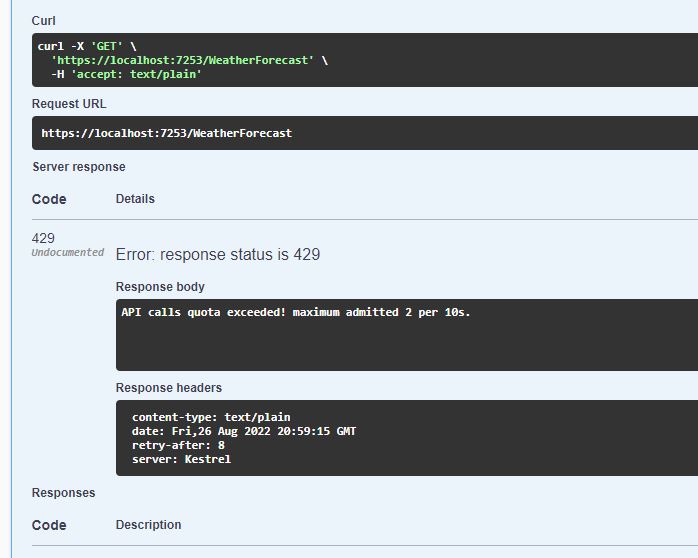
Task: Click the server: Kestrel header line
Action: click(x=181, y=459)
